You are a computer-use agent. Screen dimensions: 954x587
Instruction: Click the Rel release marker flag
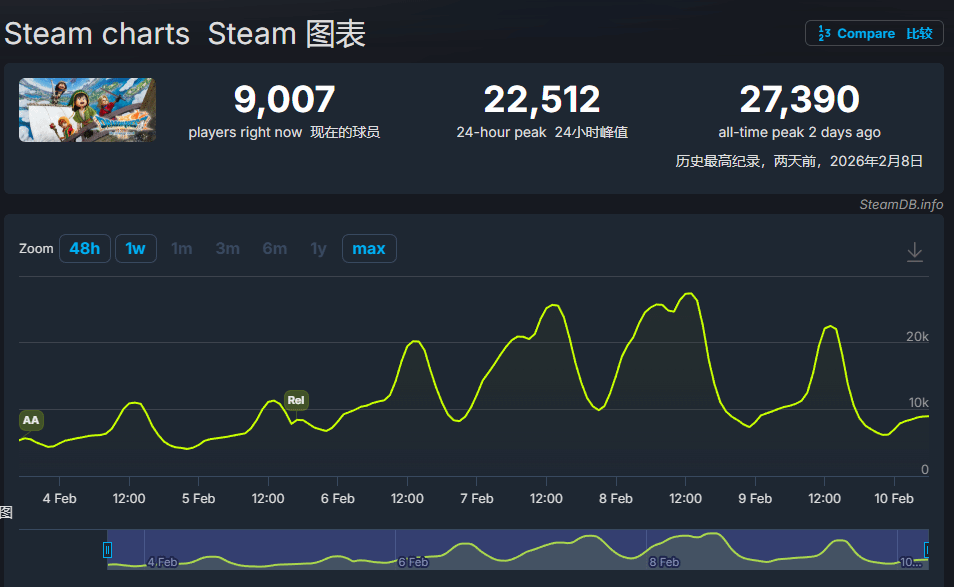pyautogui.click(x=296, y=400)
